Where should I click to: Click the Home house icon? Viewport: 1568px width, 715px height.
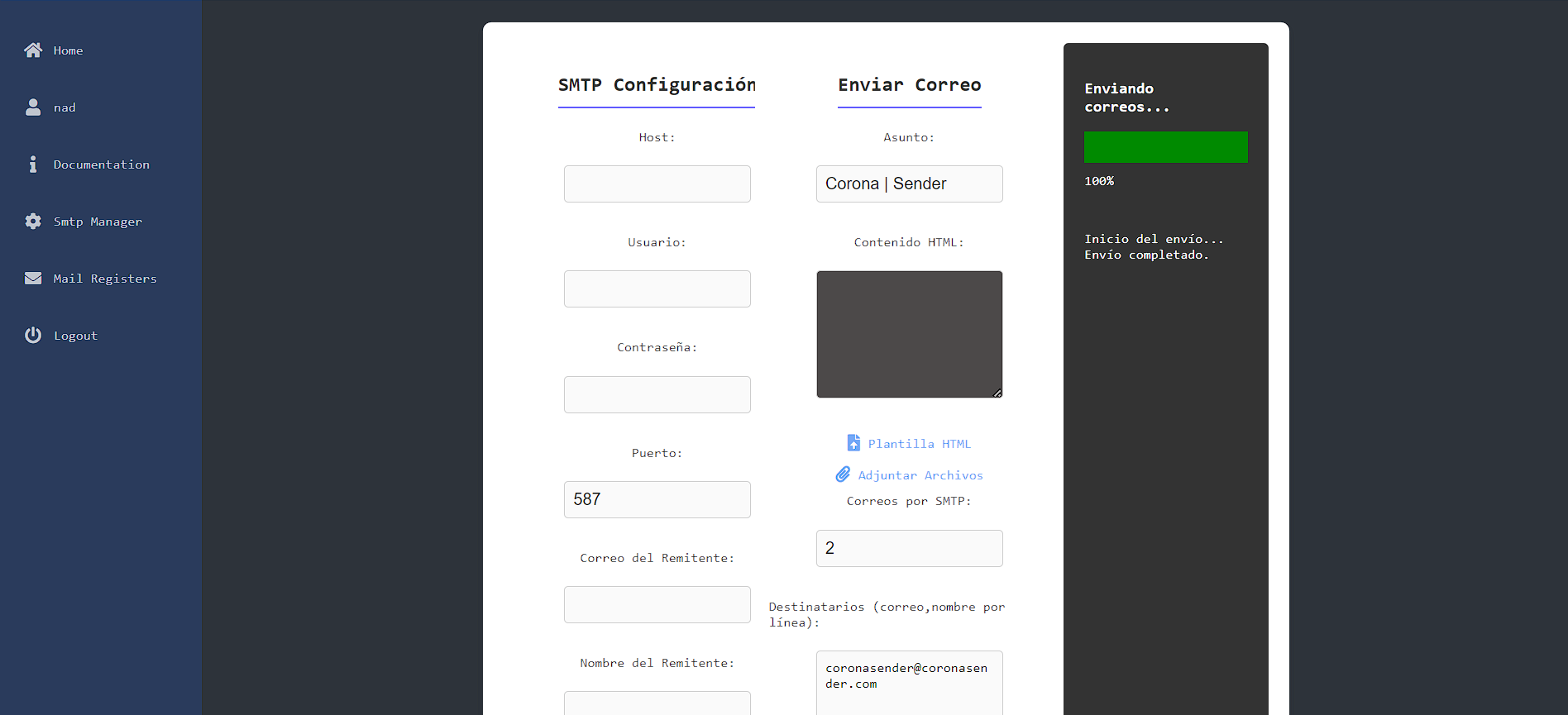33,50
